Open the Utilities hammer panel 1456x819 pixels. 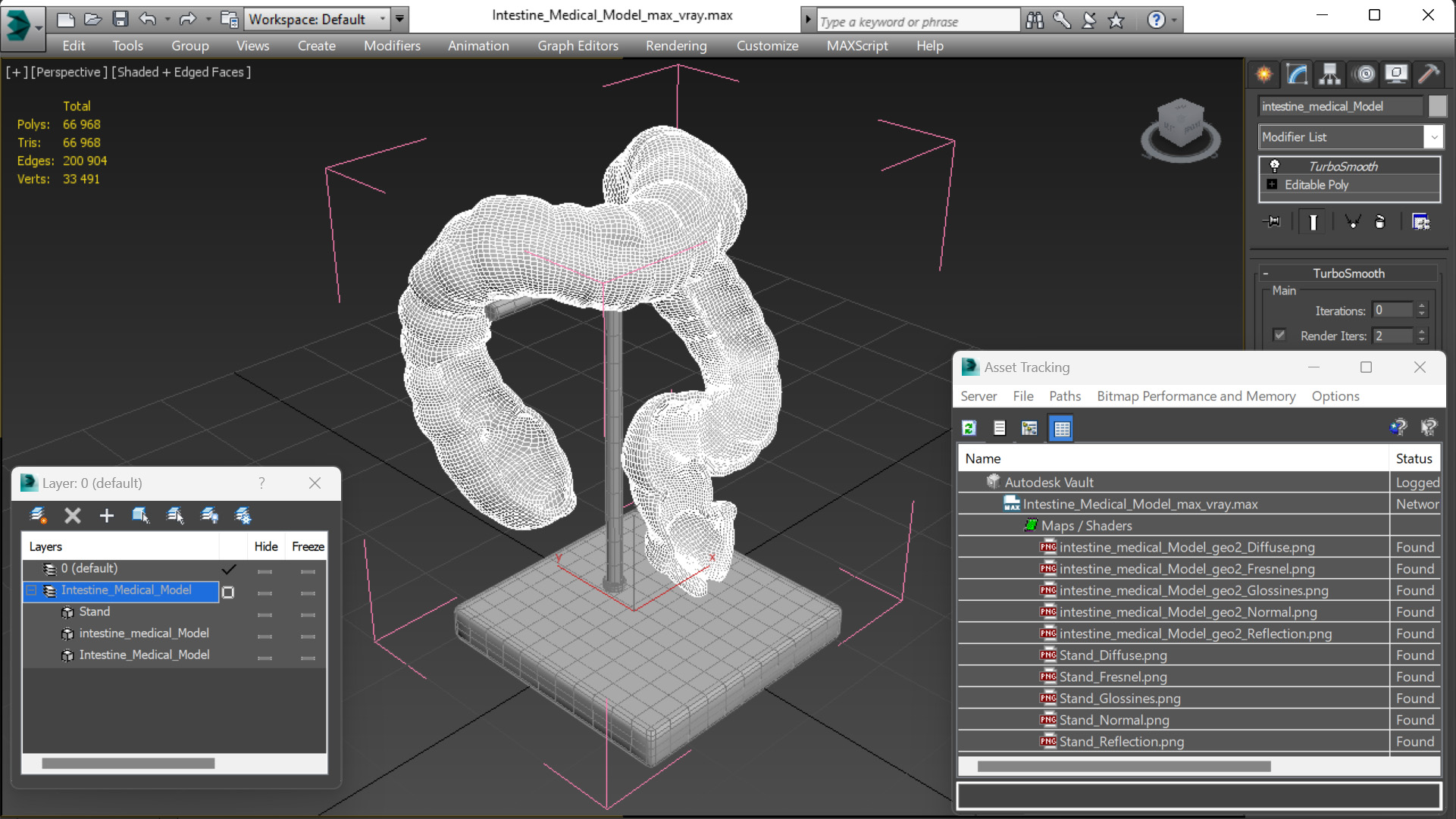click(1429, 73)
